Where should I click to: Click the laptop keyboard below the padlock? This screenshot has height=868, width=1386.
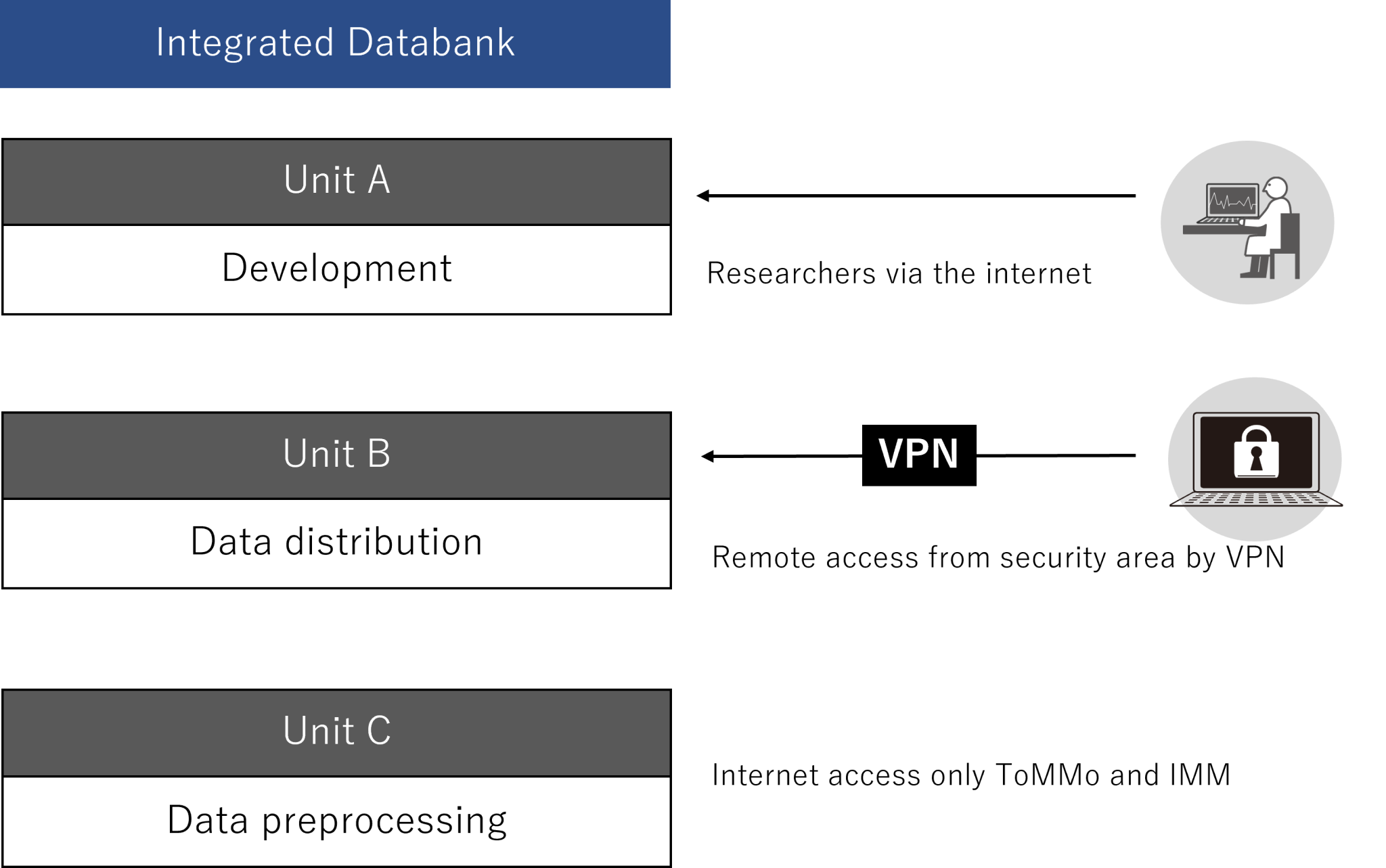point(1255,499)
